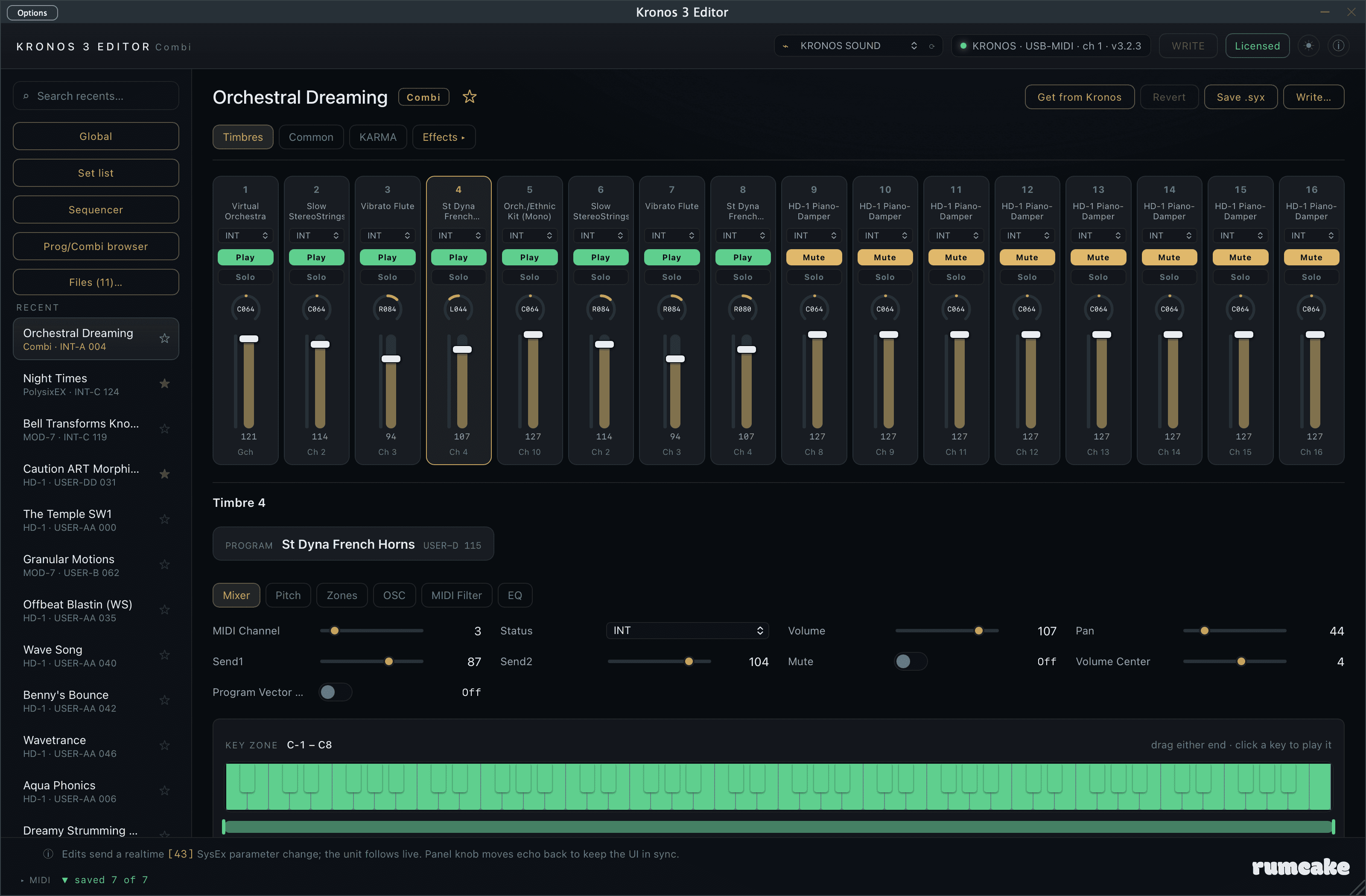
Task: Open the Status INT dropdown in Timbre 4
Action: pyautogui.click(x=688, y=631)
